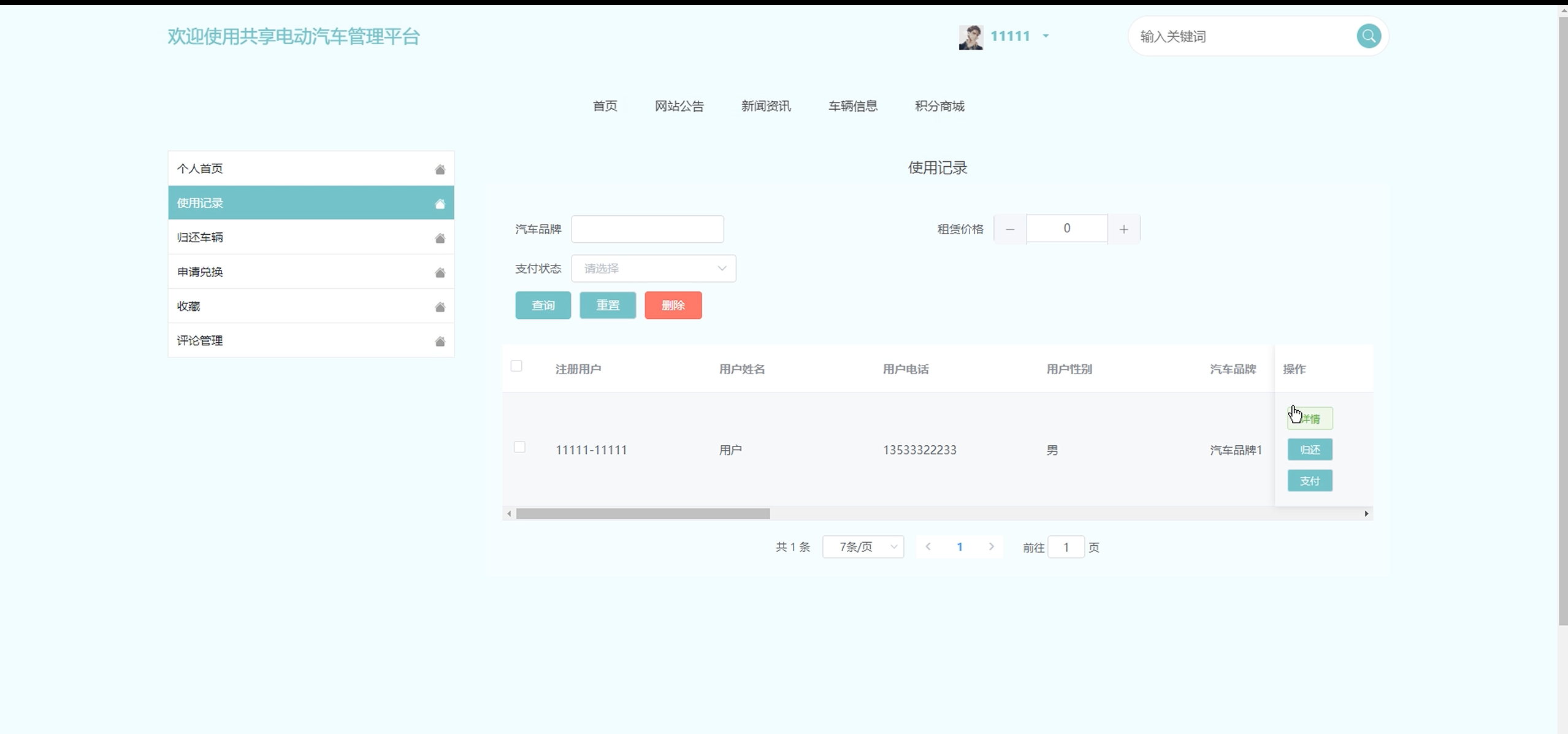Image resolution: width=1568 pixels, height=734 pixels.
Task: Click the search magnifier icon button
Action: pyautogui.click(x=1368, y=36)
